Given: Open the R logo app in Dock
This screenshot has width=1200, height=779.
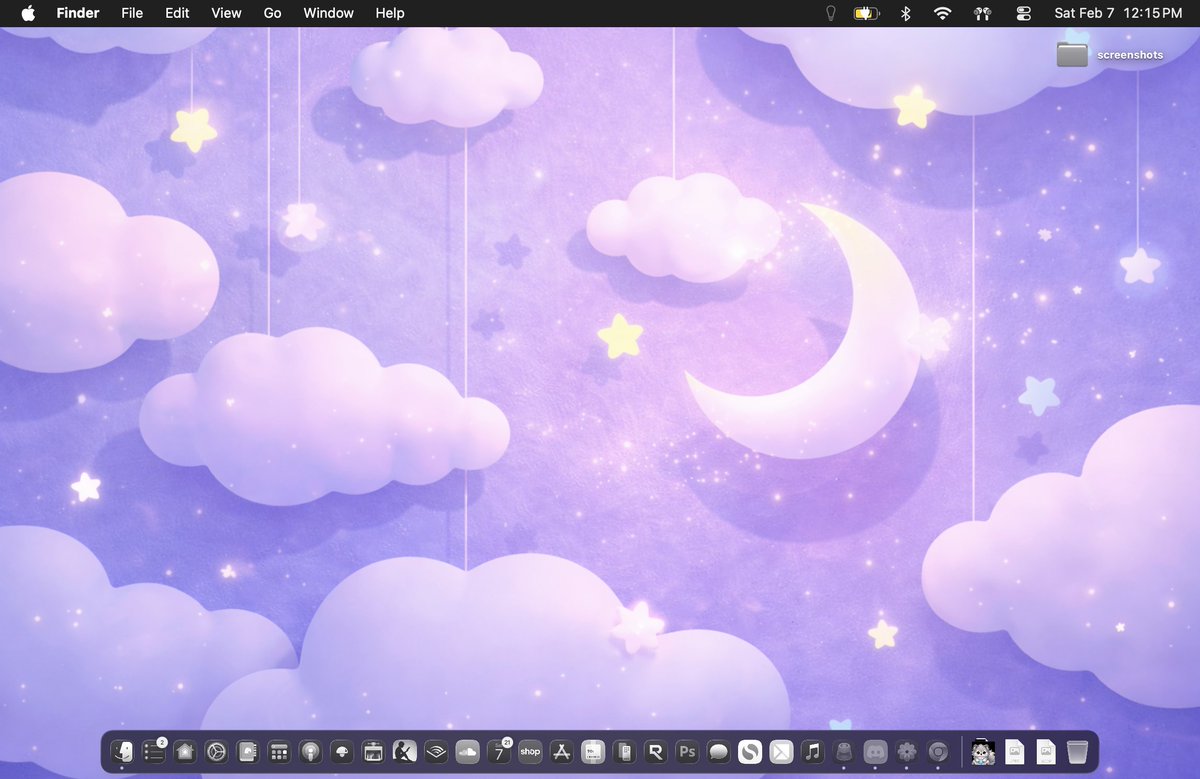Looking at the screenshot, I should (656, 751).
